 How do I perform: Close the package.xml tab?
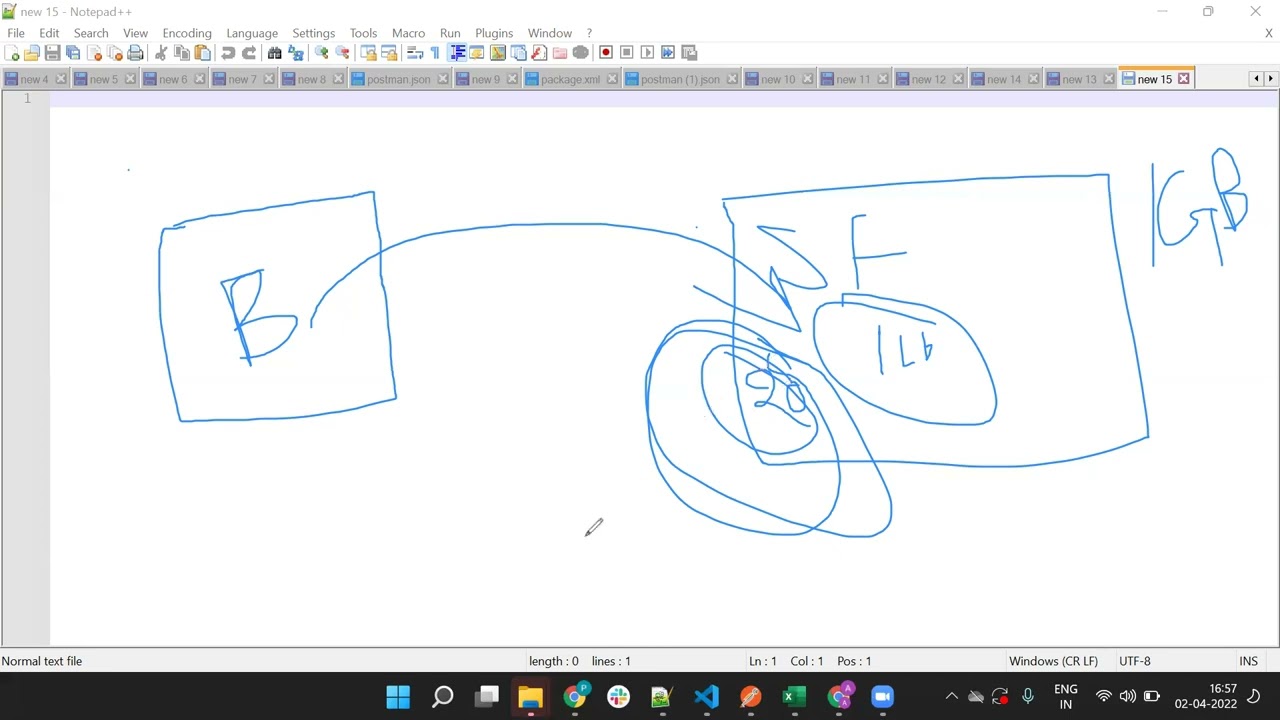point(610,79)
